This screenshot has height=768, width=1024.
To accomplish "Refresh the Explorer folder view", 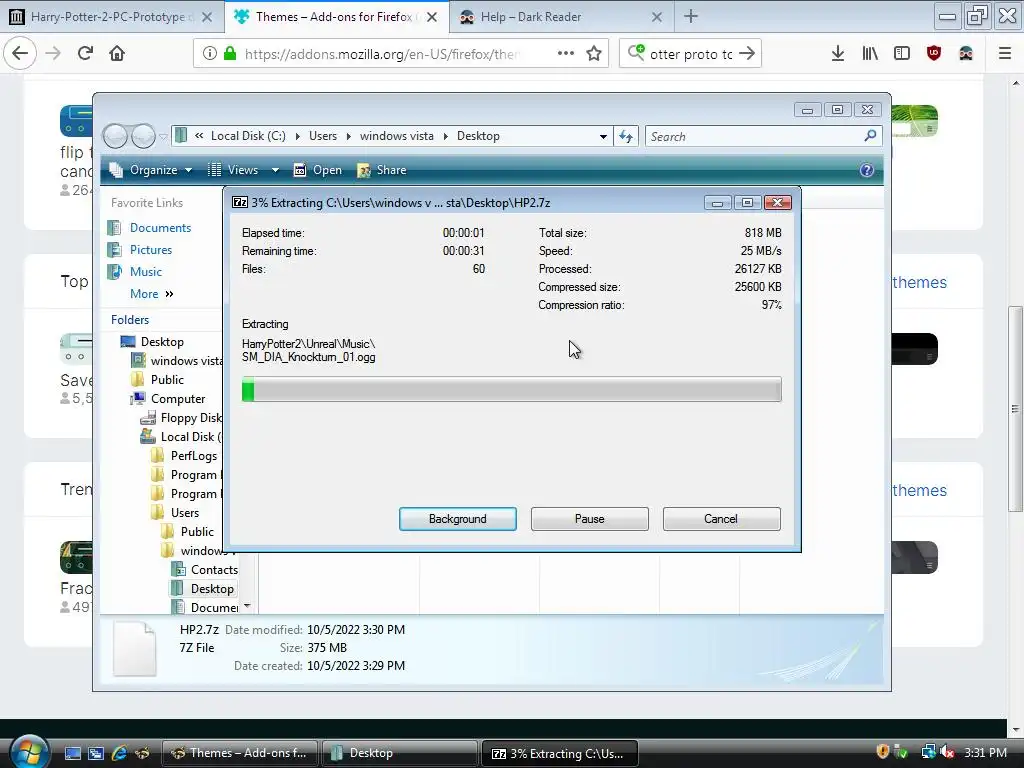I will point(626,136).
